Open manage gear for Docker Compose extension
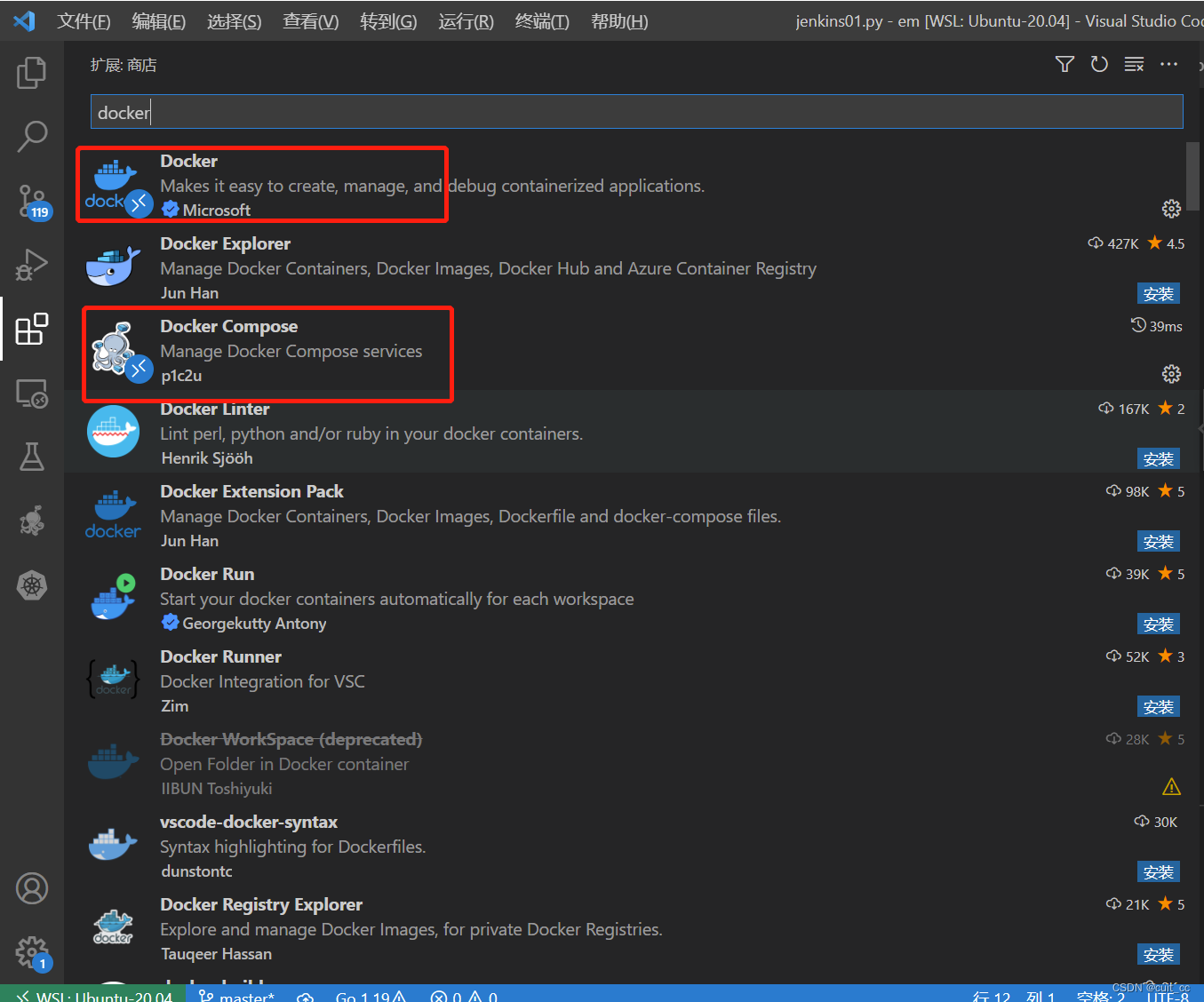Viewport: 1204px width, 1002px height. point(1171,374)
